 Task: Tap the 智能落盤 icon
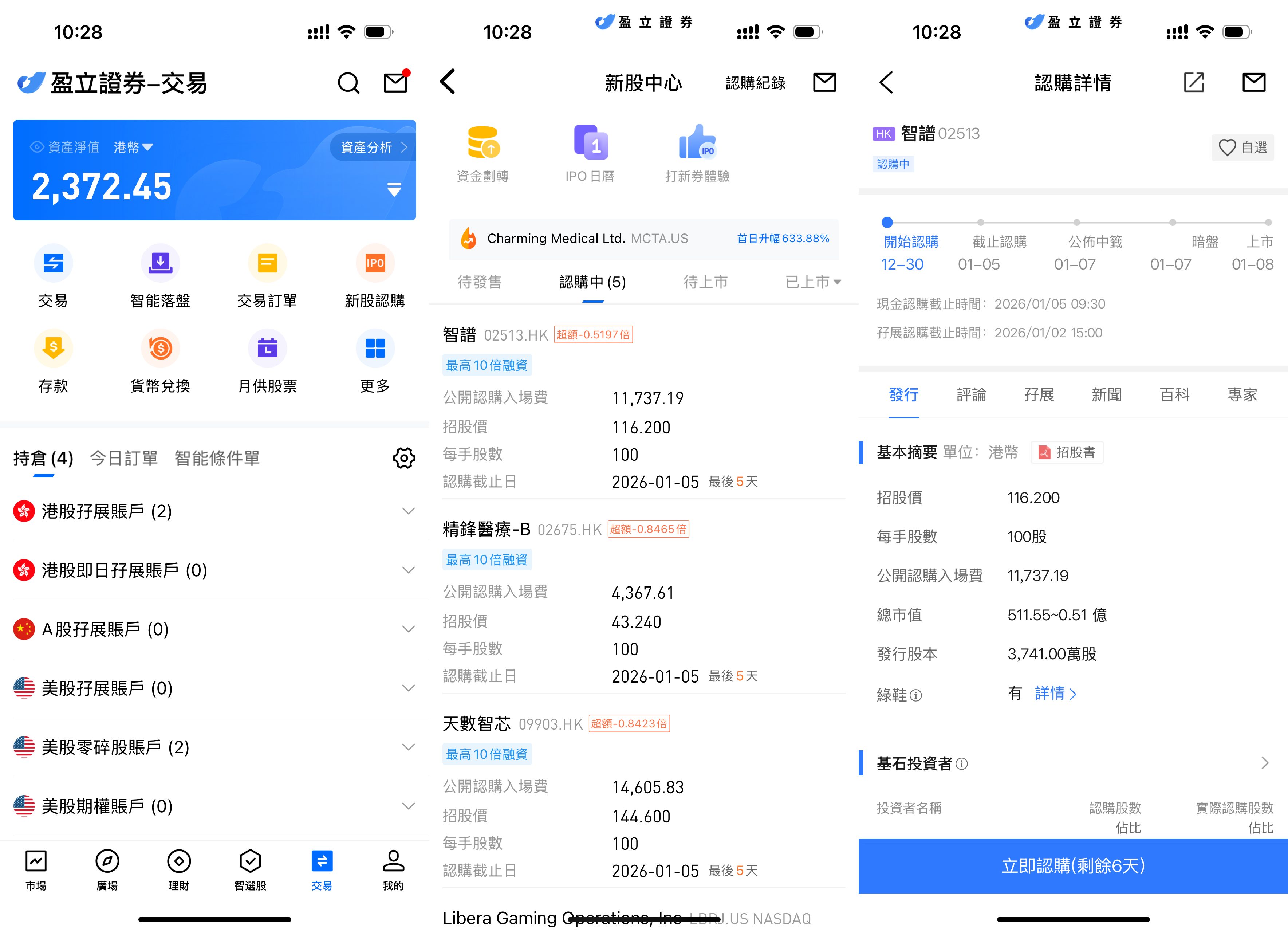(x=160, y=263)
